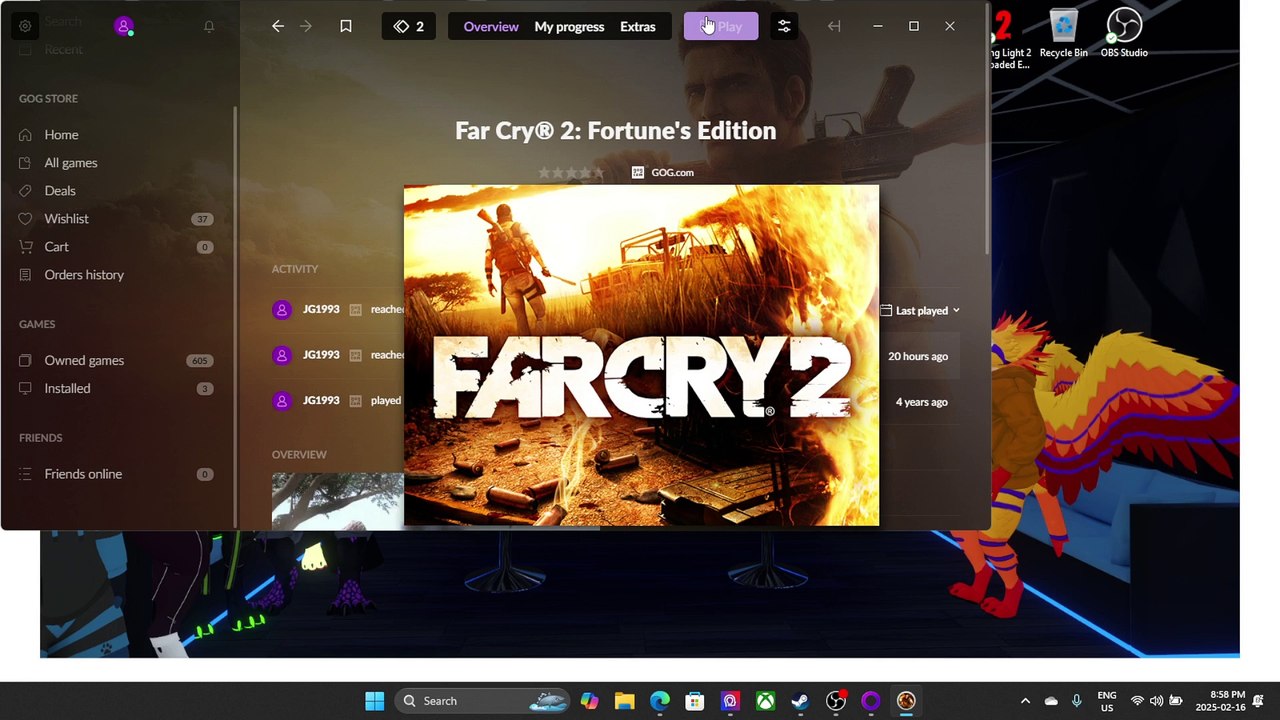
Task: Open OBS Studio desktop shortcut
Action: point(1124,34)
